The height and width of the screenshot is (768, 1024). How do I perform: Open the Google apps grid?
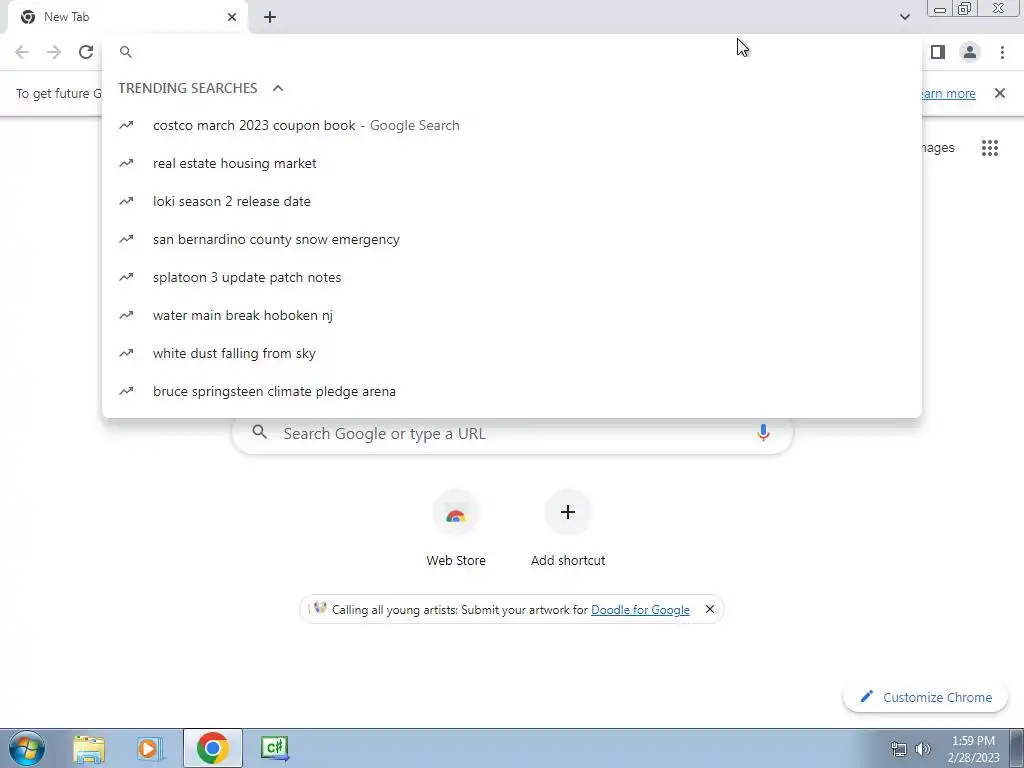point(989,148)
